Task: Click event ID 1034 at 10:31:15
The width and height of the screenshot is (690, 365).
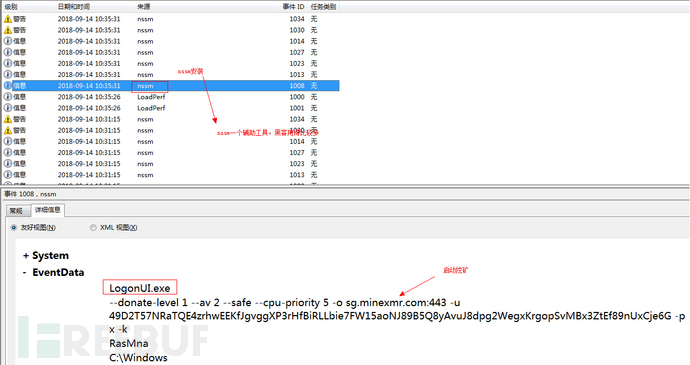Action: pos(297,119)
